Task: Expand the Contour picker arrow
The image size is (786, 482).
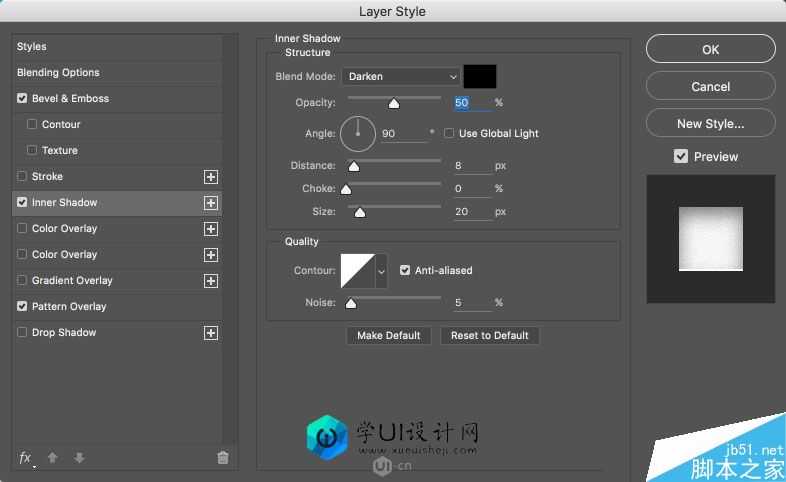Action: 381,270
